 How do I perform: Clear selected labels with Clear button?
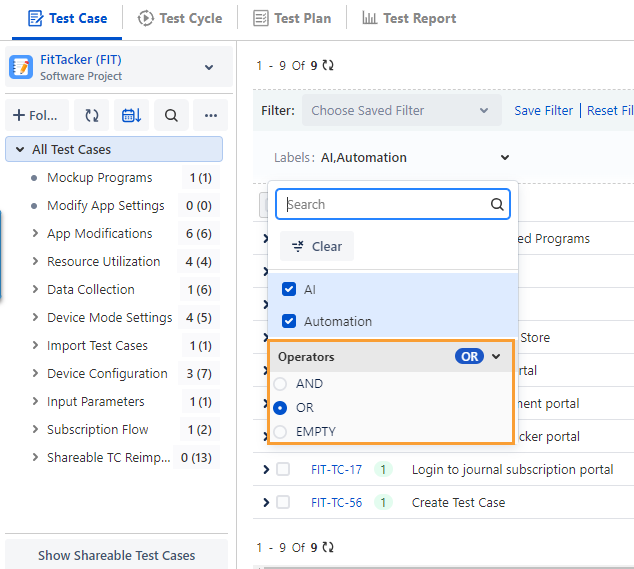[x=317, y=246]
